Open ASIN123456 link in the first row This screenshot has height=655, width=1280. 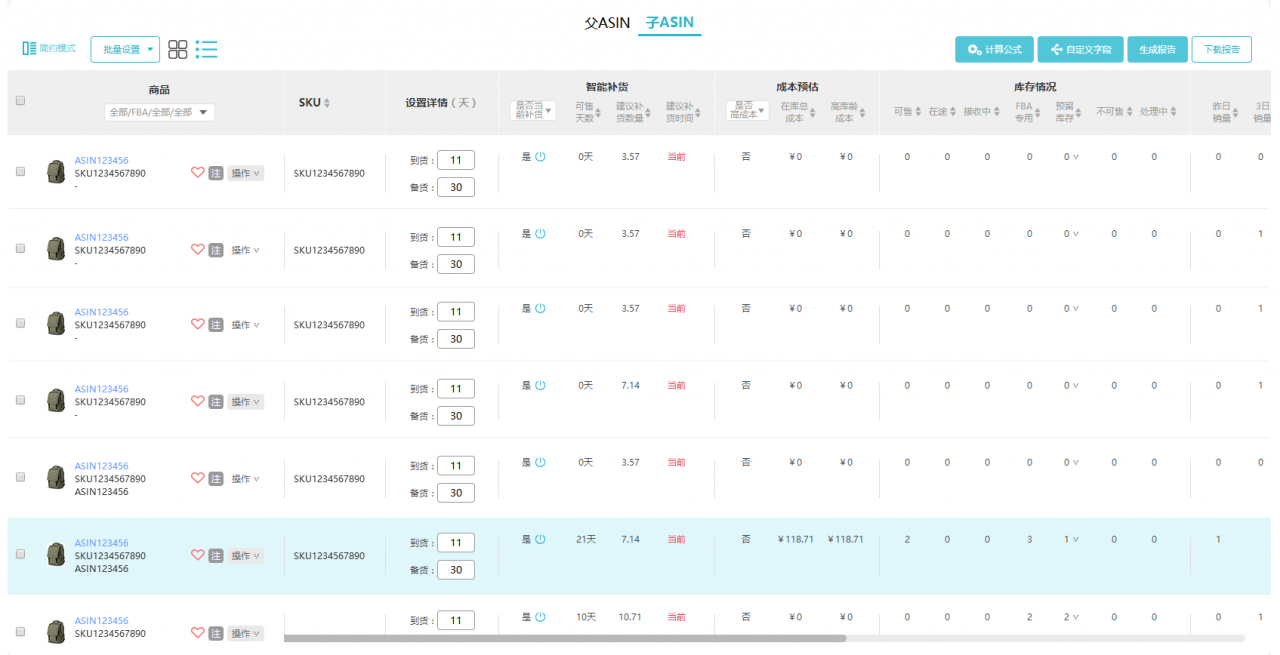pyautogui.click(x=101, y=161)
